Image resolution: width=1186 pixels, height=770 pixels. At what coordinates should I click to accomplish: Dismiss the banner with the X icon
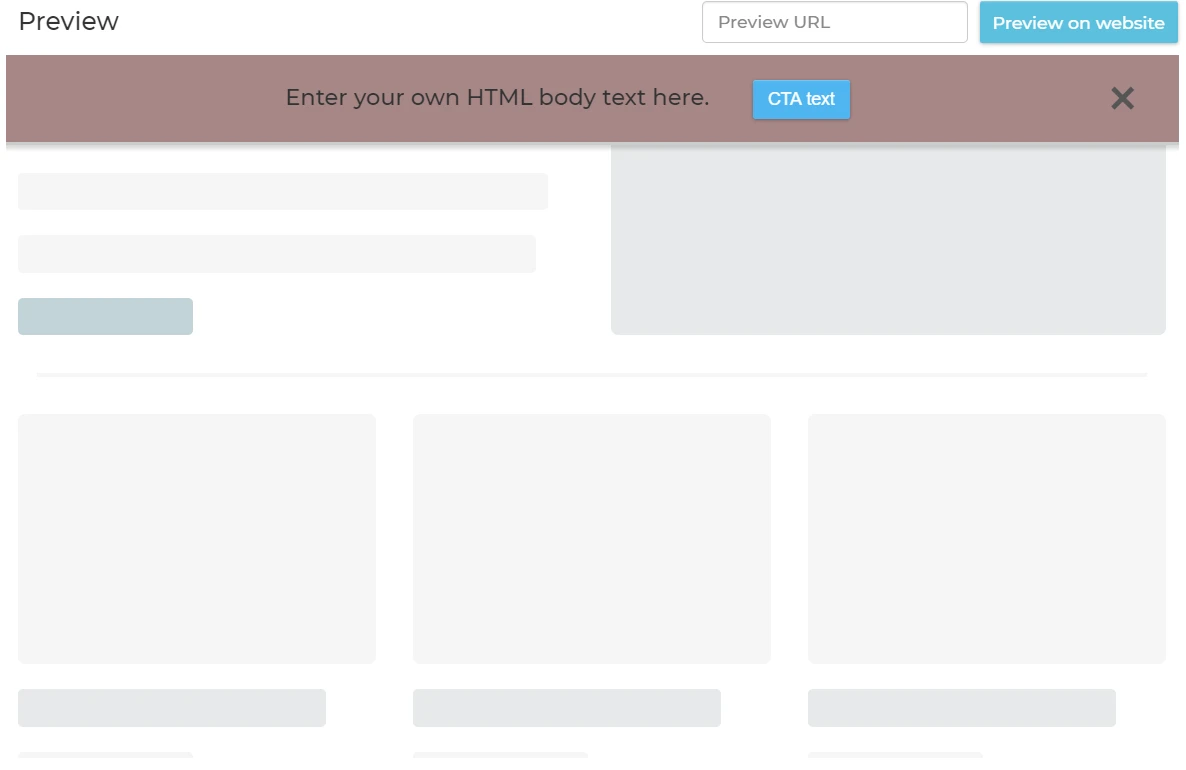(1122, 98)
